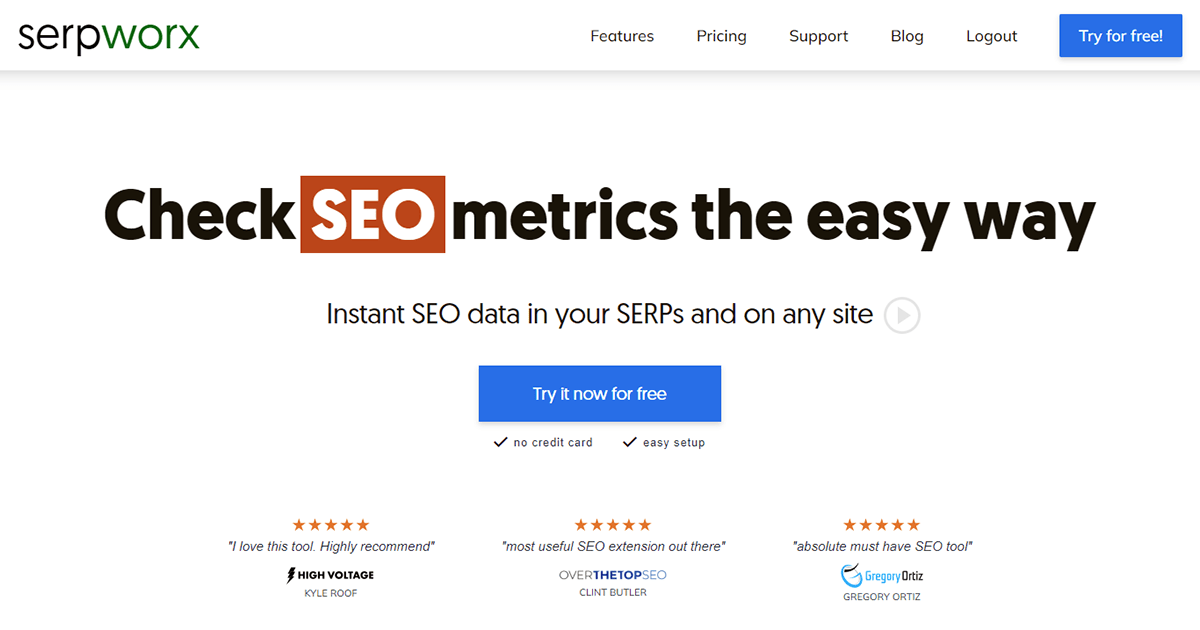
Task: Click the star rating row above Clint Butler
Action: 613,523
